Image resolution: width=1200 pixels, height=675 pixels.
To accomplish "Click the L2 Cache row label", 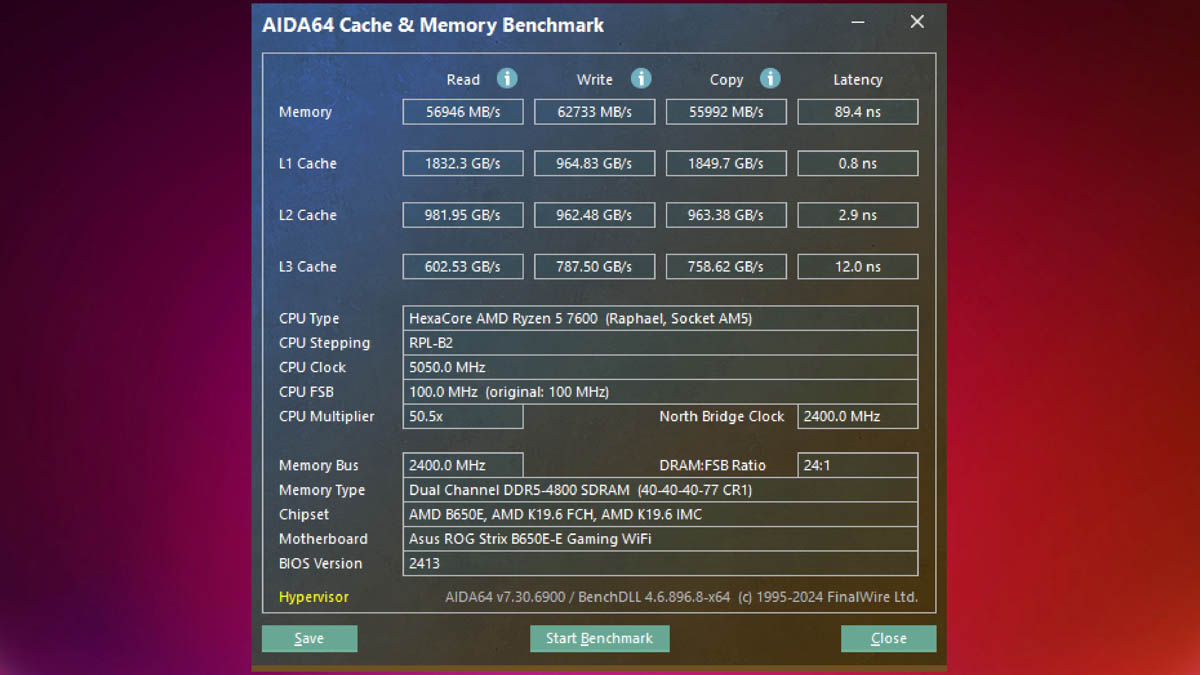I will pos(308,215).
